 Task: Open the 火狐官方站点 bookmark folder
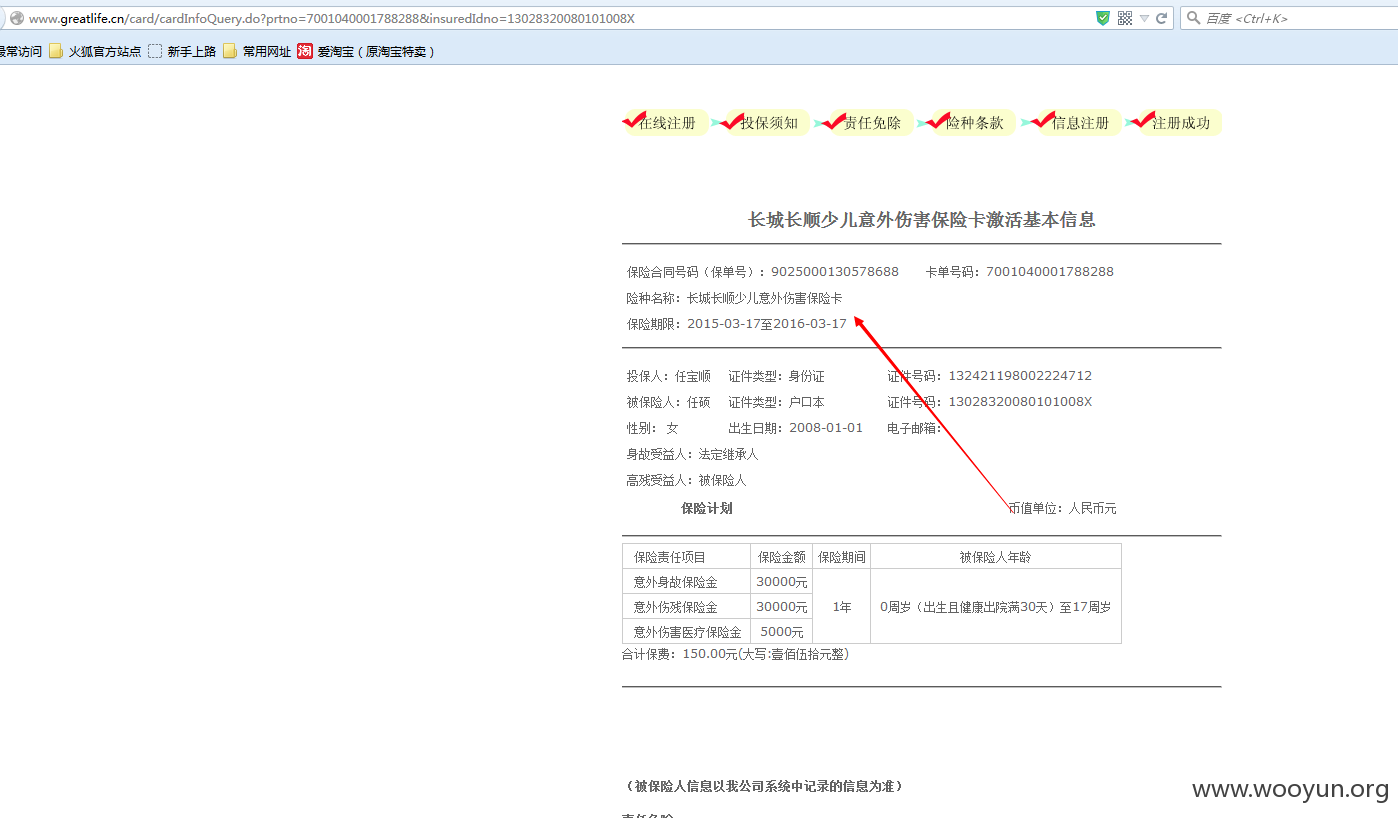(x=95, y=51)
